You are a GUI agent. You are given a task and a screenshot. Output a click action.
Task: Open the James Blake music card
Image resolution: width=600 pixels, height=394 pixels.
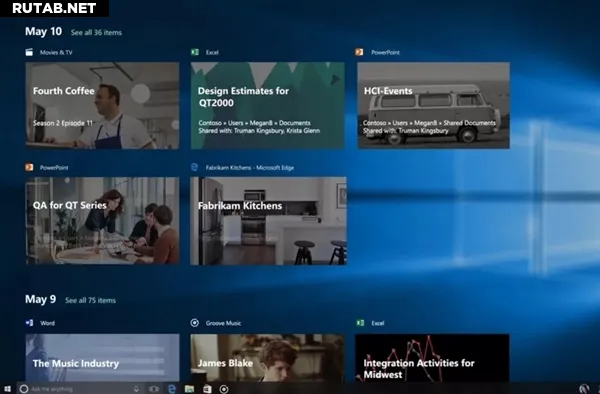(x=267, y=358)
